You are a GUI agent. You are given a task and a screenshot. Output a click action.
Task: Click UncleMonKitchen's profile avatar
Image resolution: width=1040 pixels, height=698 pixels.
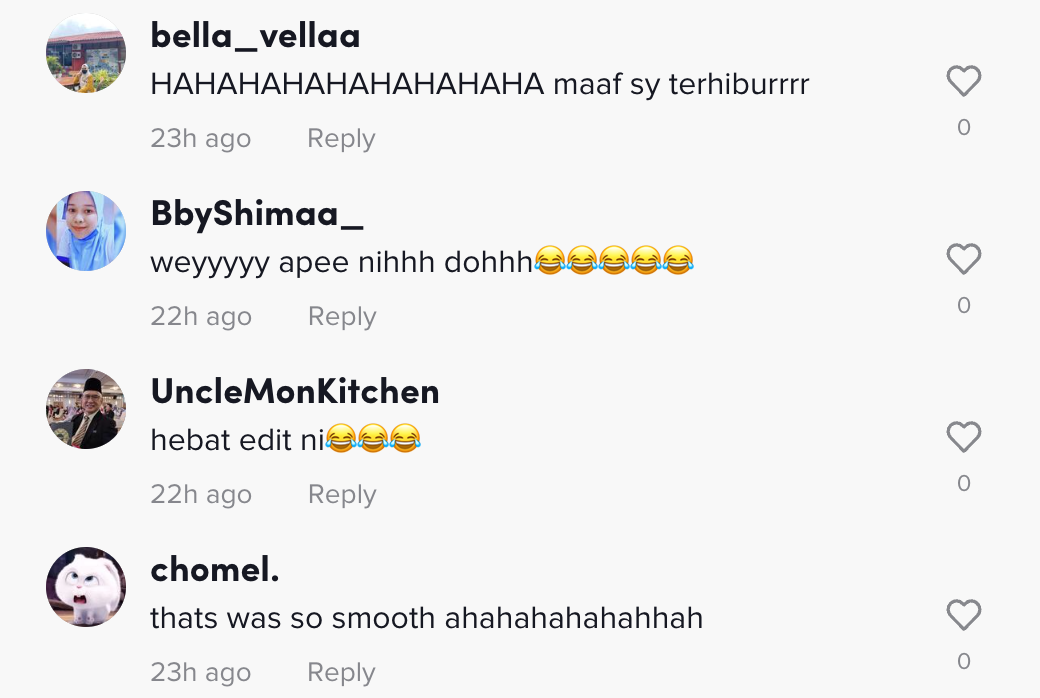coord(86,409)
